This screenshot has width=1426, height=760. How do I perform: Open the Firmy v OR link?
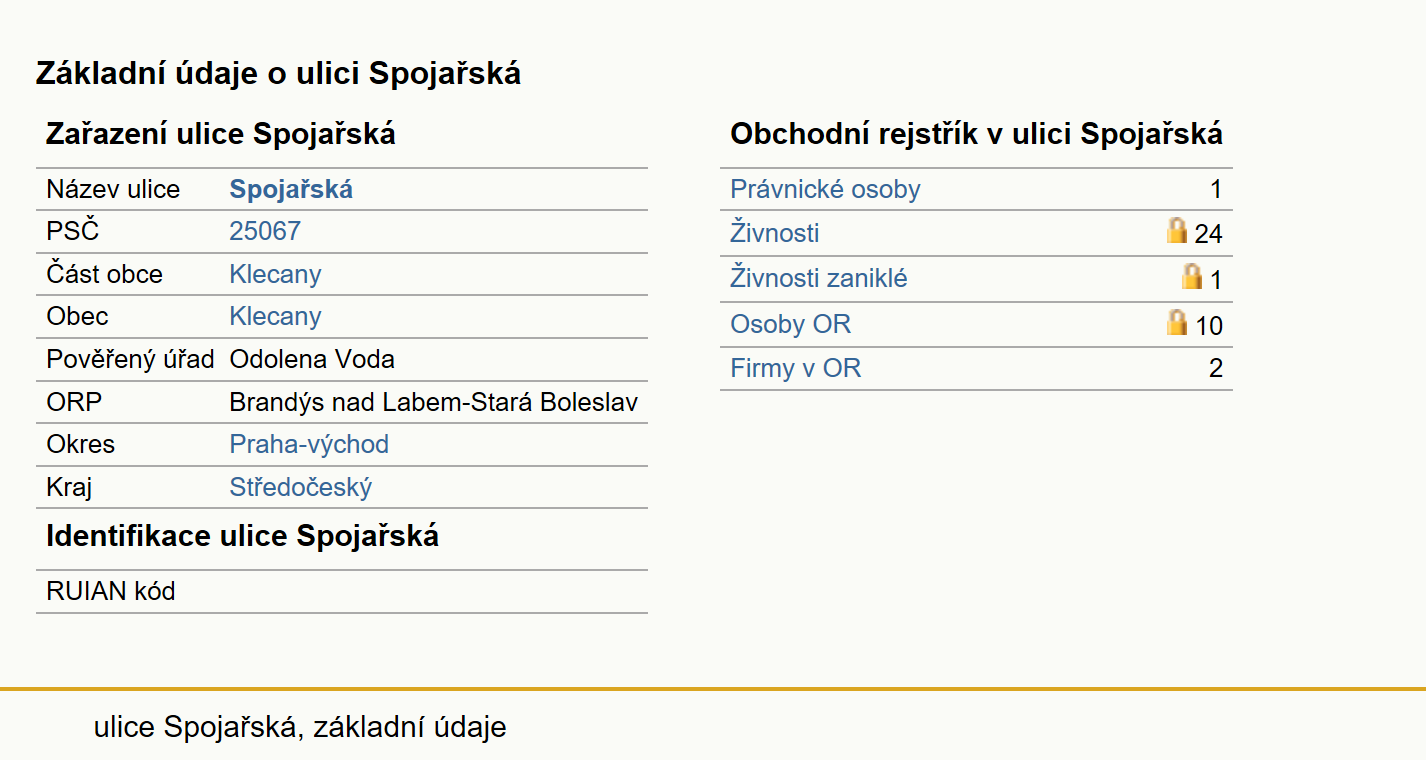click(x=796, y=369)
